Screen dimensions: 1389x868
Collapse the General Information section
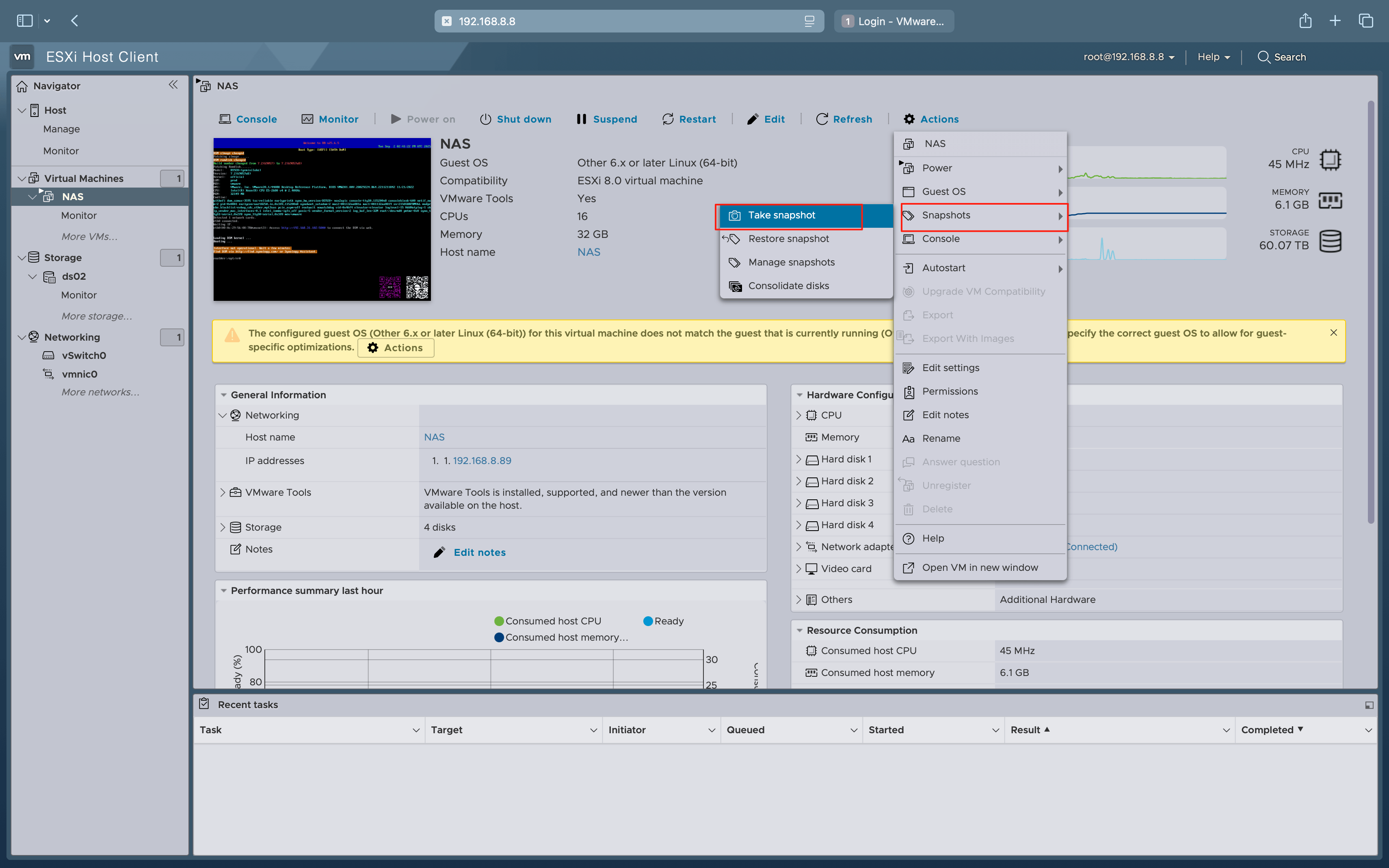tap(223, 395)
